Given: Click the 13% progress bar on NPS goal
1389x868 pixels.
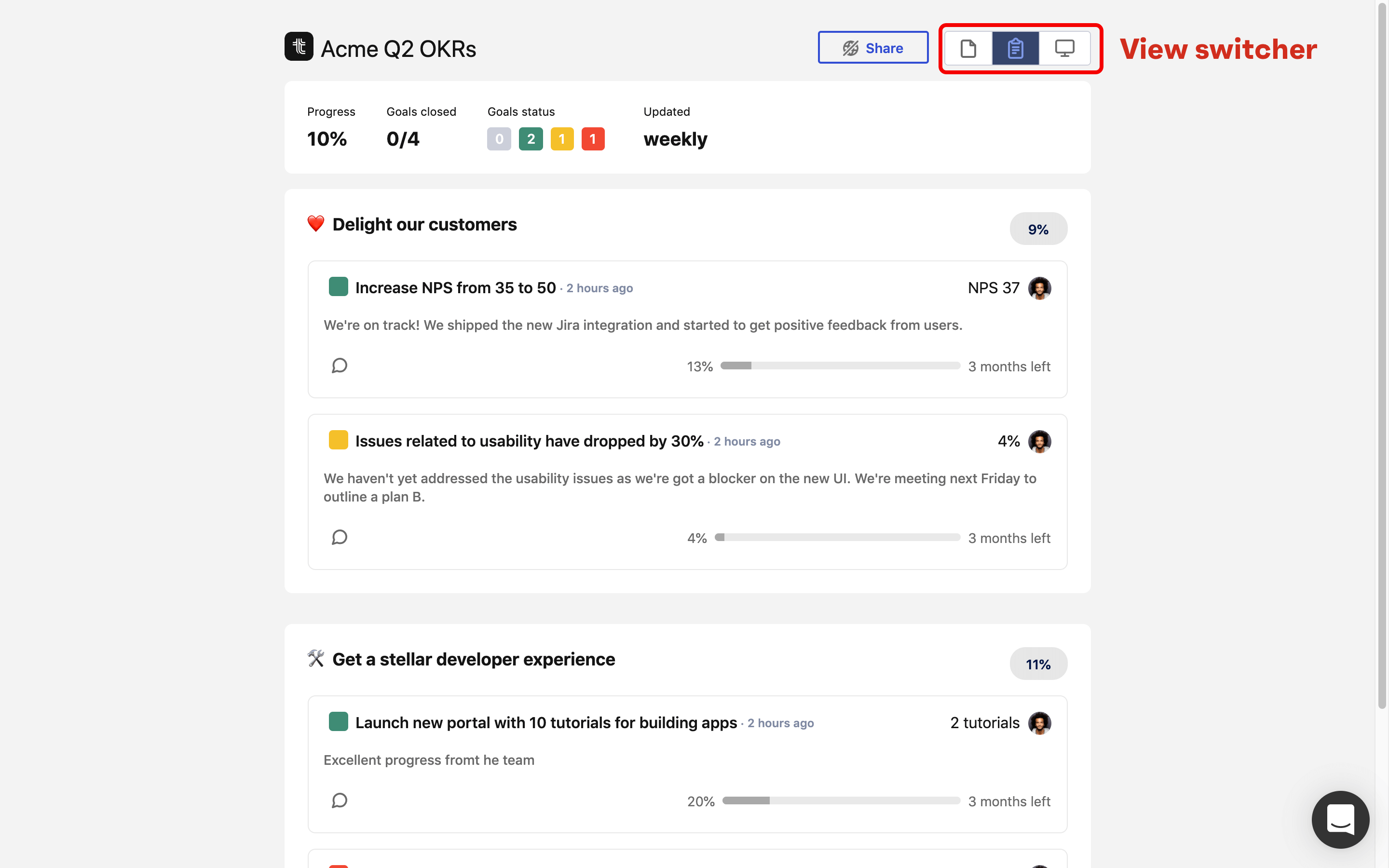Looking at the screenshot, I should (x=840, y=366).
